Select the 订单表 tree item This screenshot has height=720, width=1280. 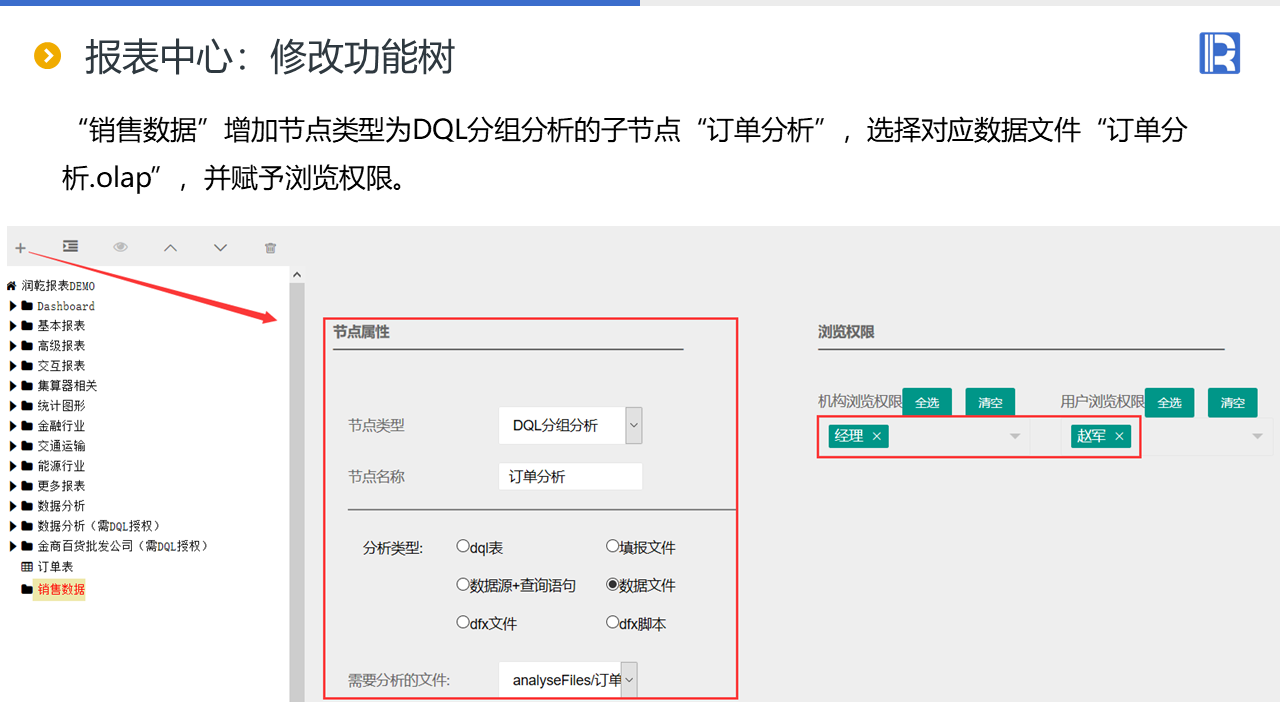[55, 567]
